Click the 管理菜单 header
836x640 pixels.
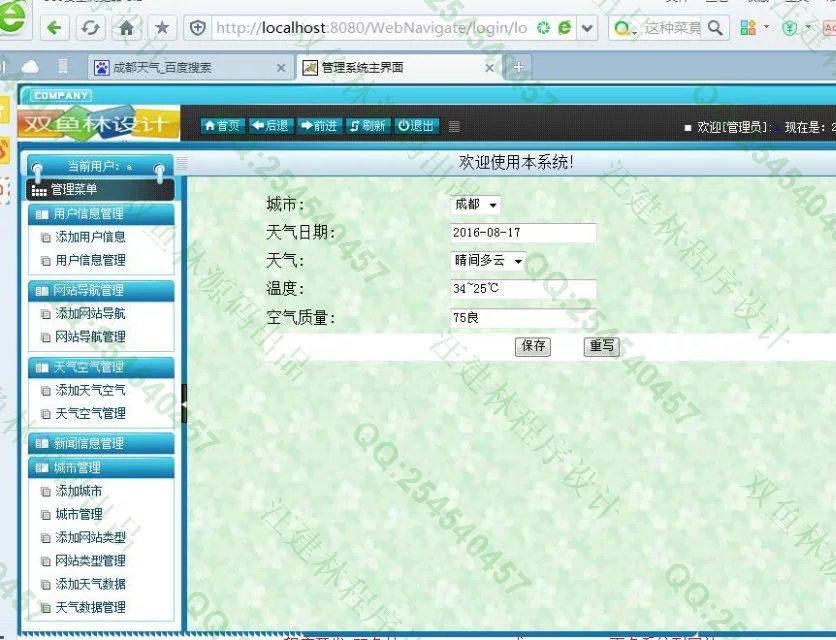pos(100,189)
